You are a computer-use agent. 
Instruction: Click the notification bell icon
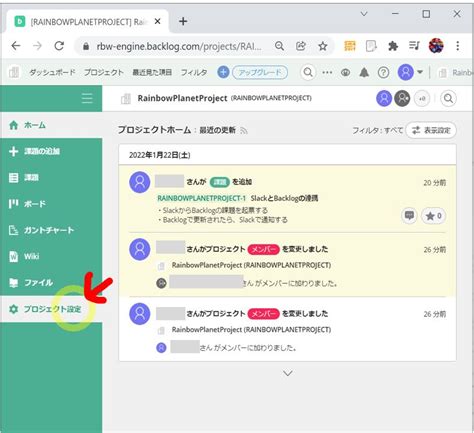364,72
